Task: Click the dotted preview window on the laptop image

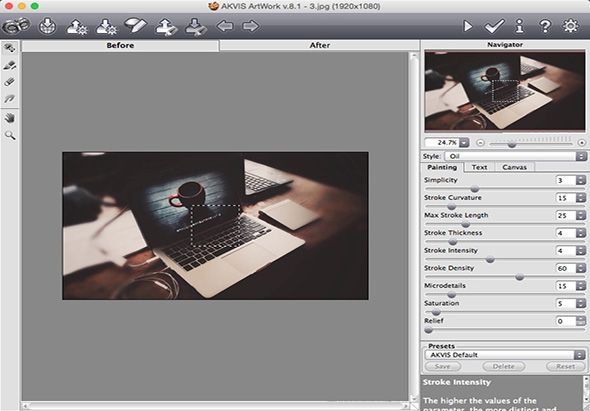Action: point(216,226)
